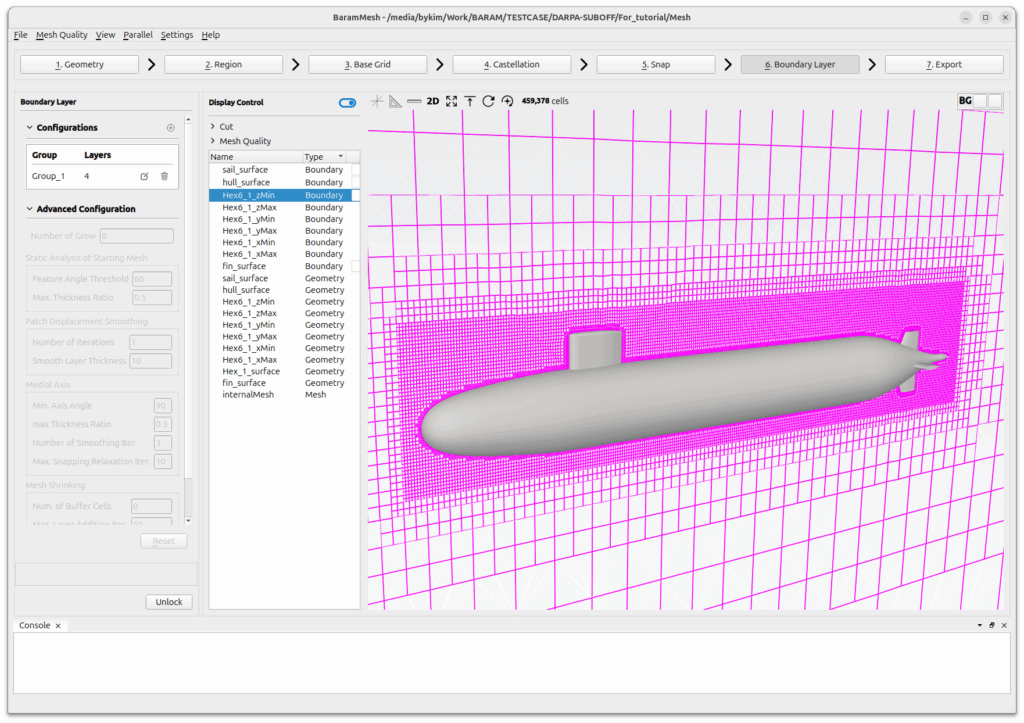Expand the Cut section
Viewport: 1024px width, 723px height.
(213, 126)
